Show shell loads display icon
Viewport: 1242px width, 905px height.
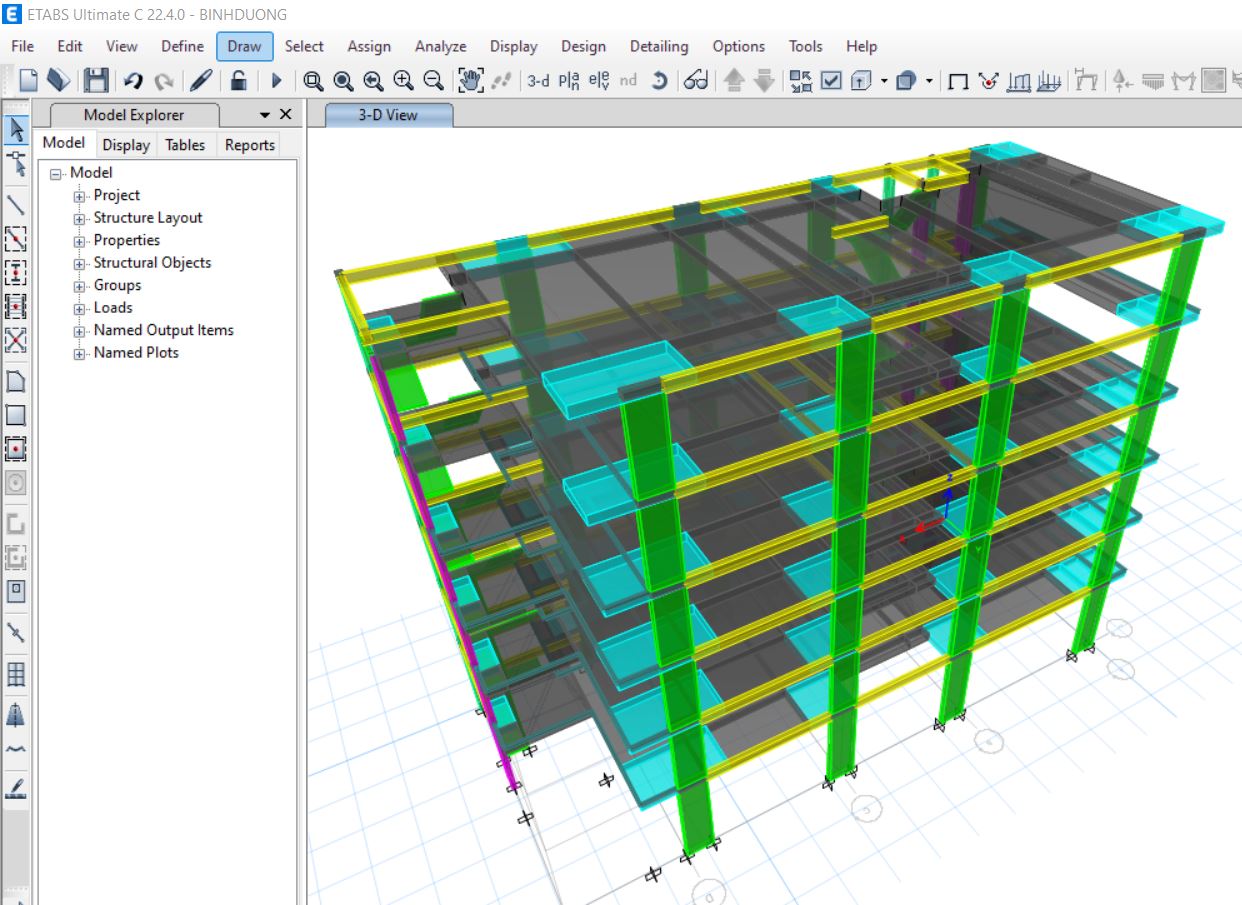[1049, 81]
